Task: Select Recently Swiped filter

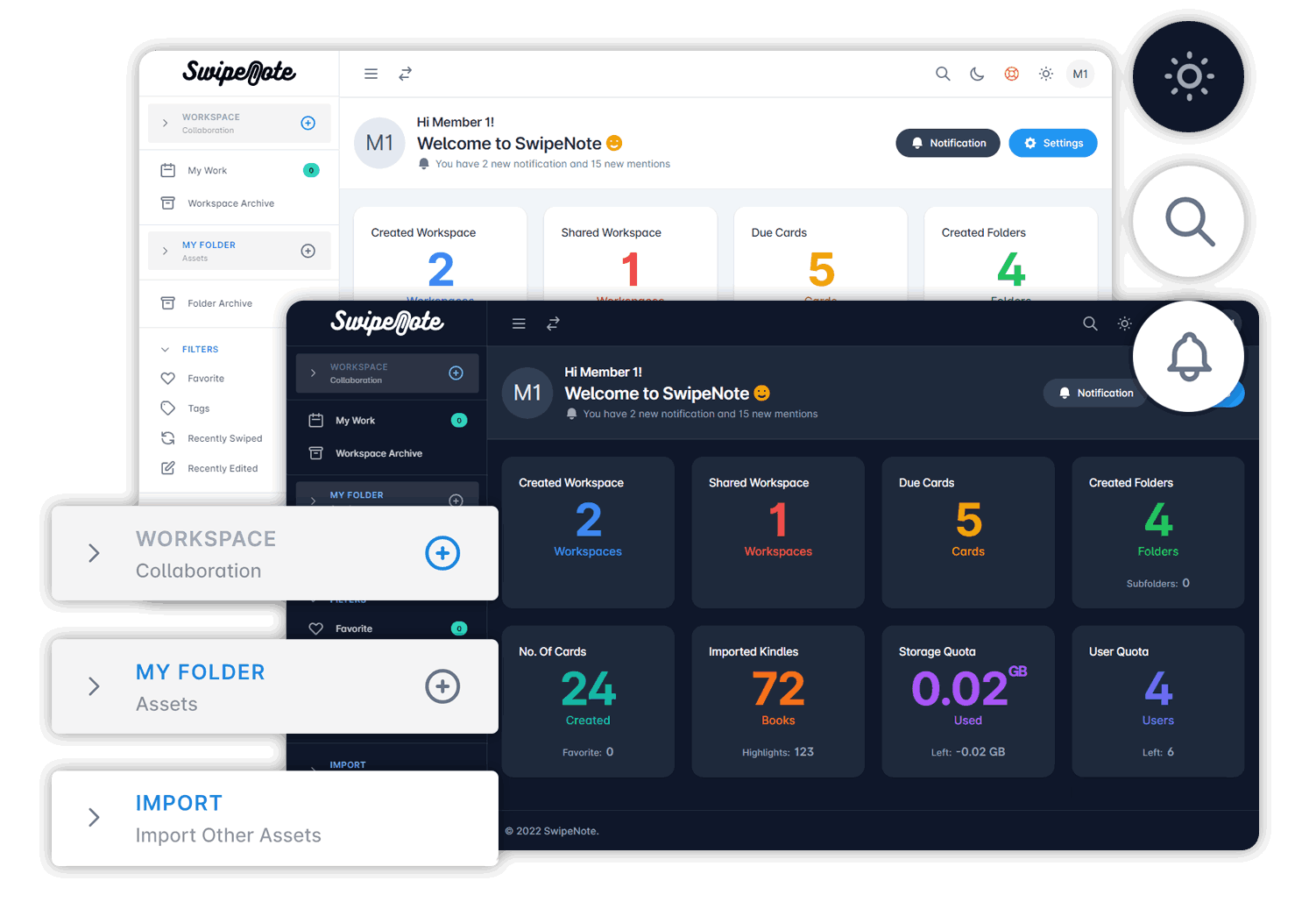Action: (x=224, y=438)
